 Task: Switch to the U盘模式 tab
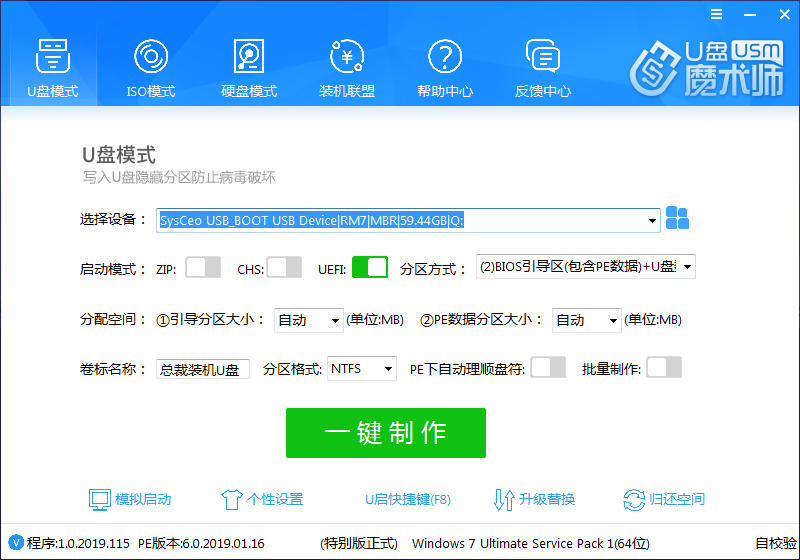(x=52, y=65)
